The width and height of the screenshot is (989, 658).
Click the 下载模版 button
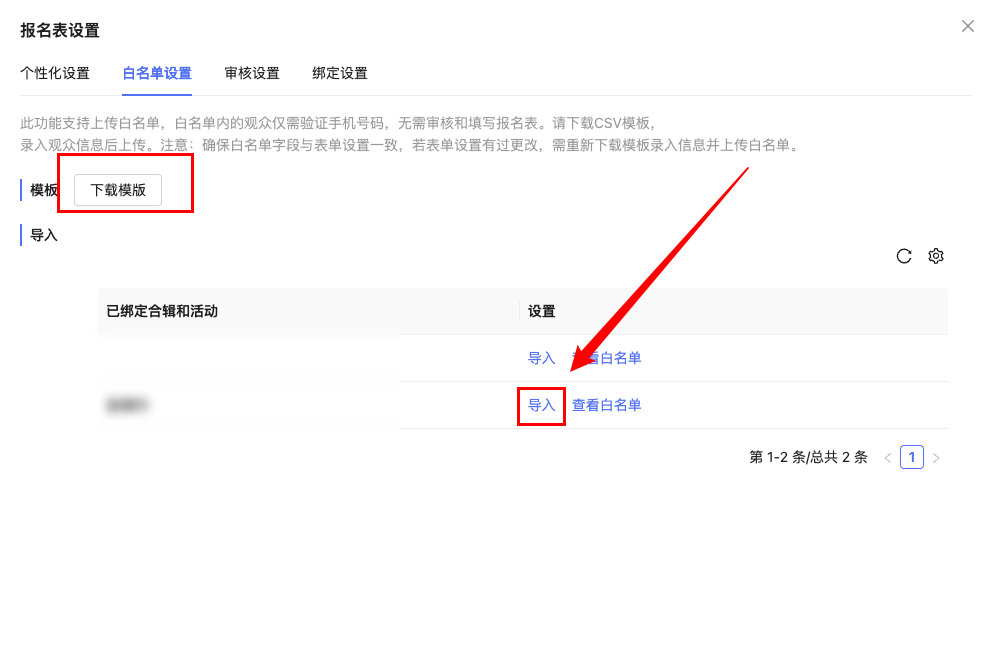point(118,190)
